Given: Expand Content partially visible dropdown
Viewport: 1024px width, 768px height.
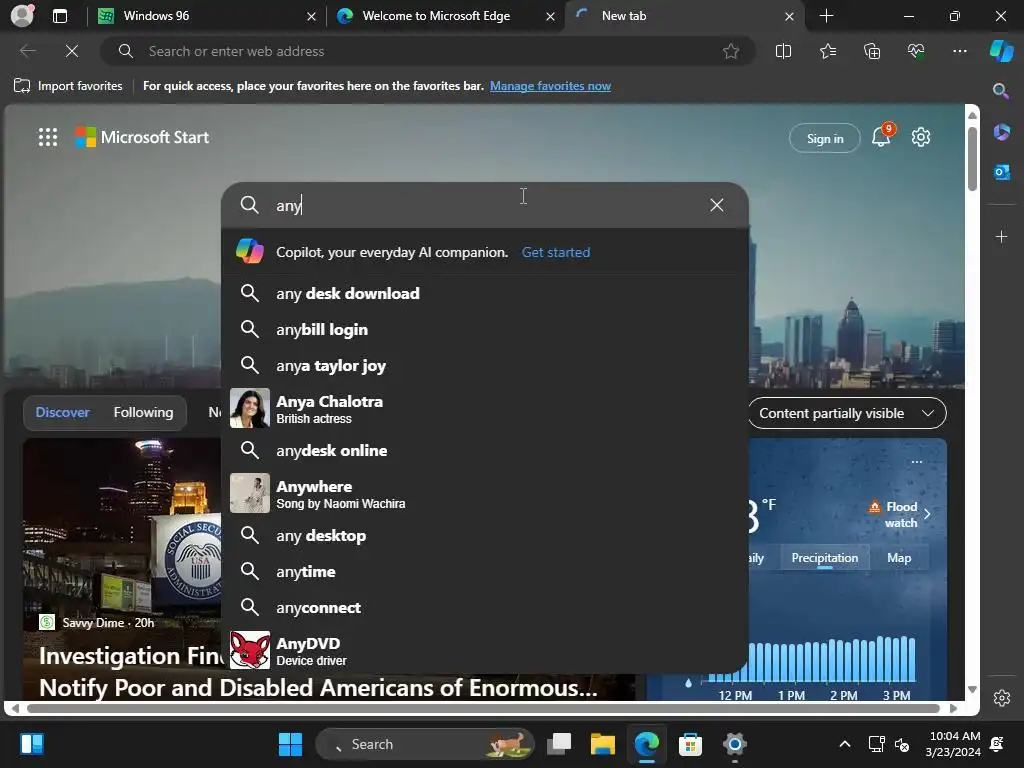Looking at the screenshot, I should click(847, 413).
